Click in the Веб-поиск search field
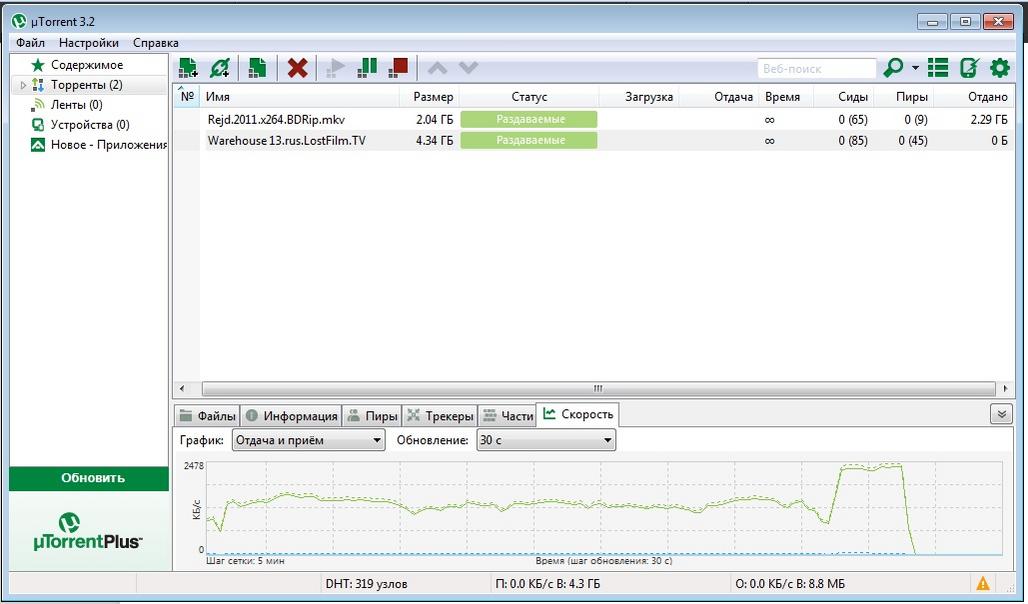 pyautogui.click(x=816, y=68)
